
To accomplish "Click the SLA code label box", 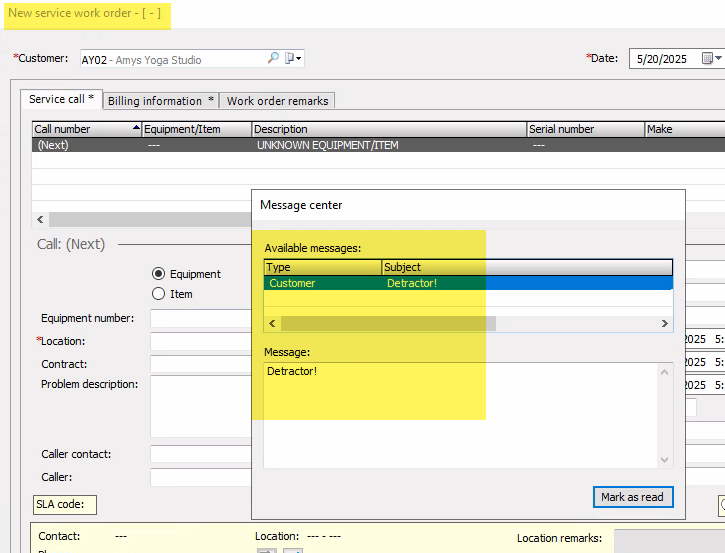I will tap(65, 504).
